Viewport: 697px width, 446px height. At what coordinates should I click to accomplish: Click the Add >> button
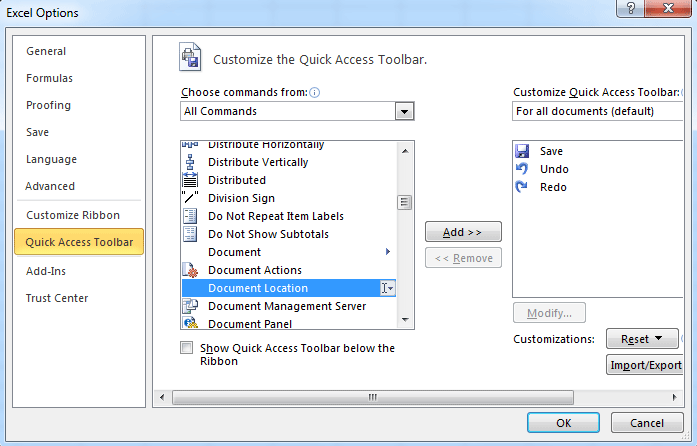pos(463,232)
